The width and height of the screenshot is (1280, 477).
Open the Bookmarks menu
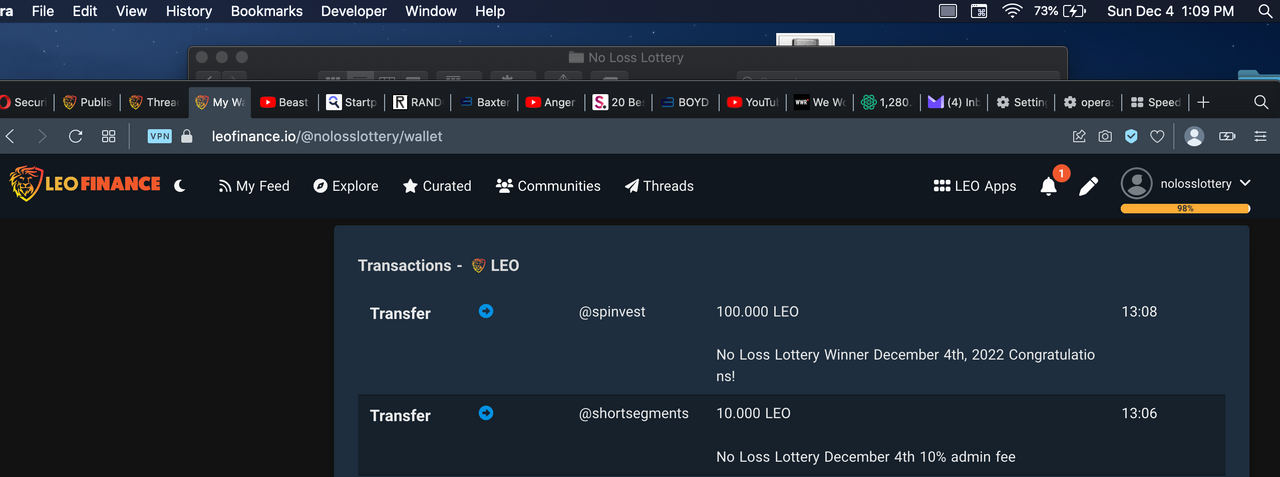click(x=266, y=11)
